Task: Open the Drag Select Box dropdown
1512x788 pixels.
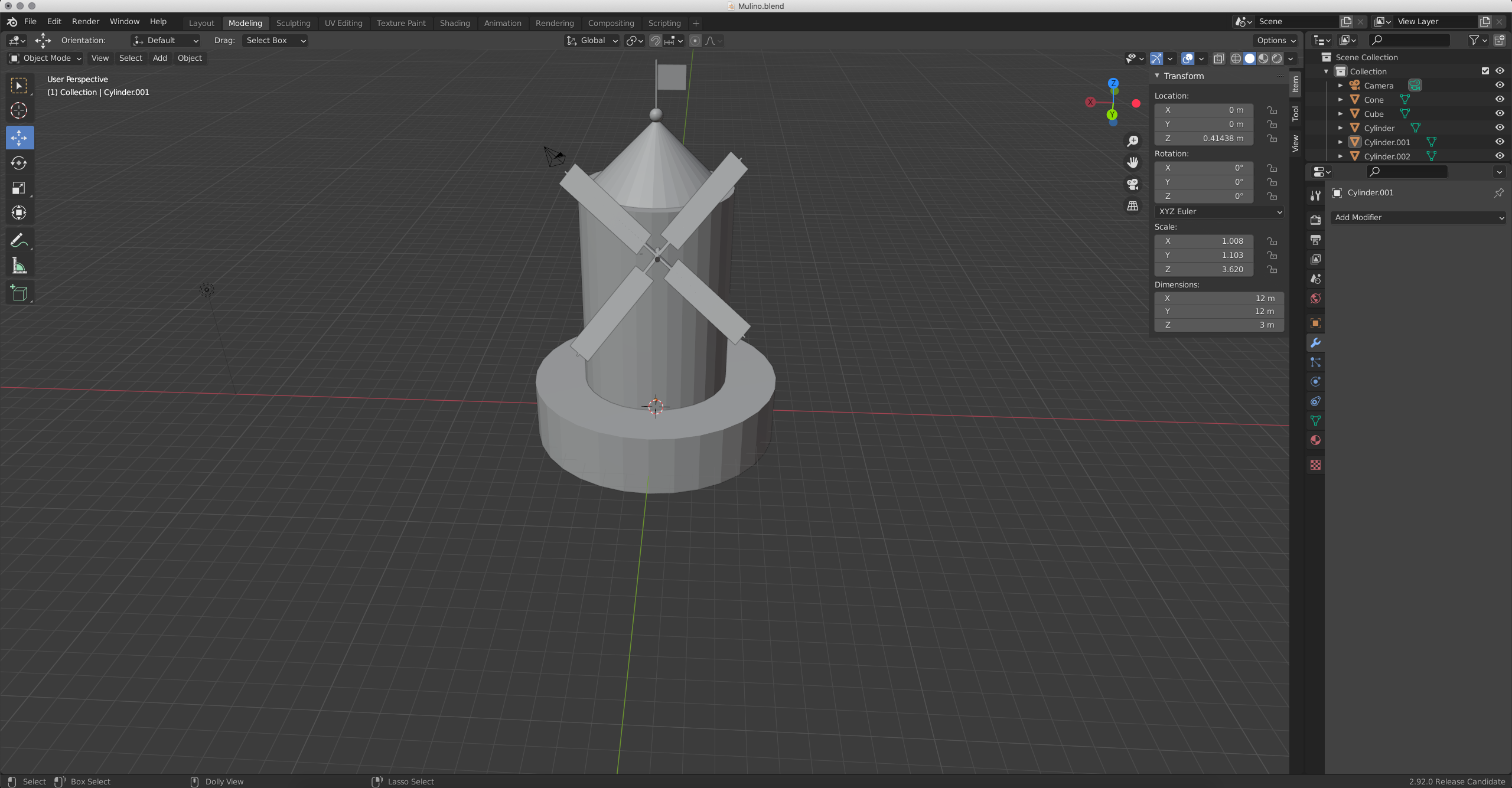Action: [x=275, y=41]
